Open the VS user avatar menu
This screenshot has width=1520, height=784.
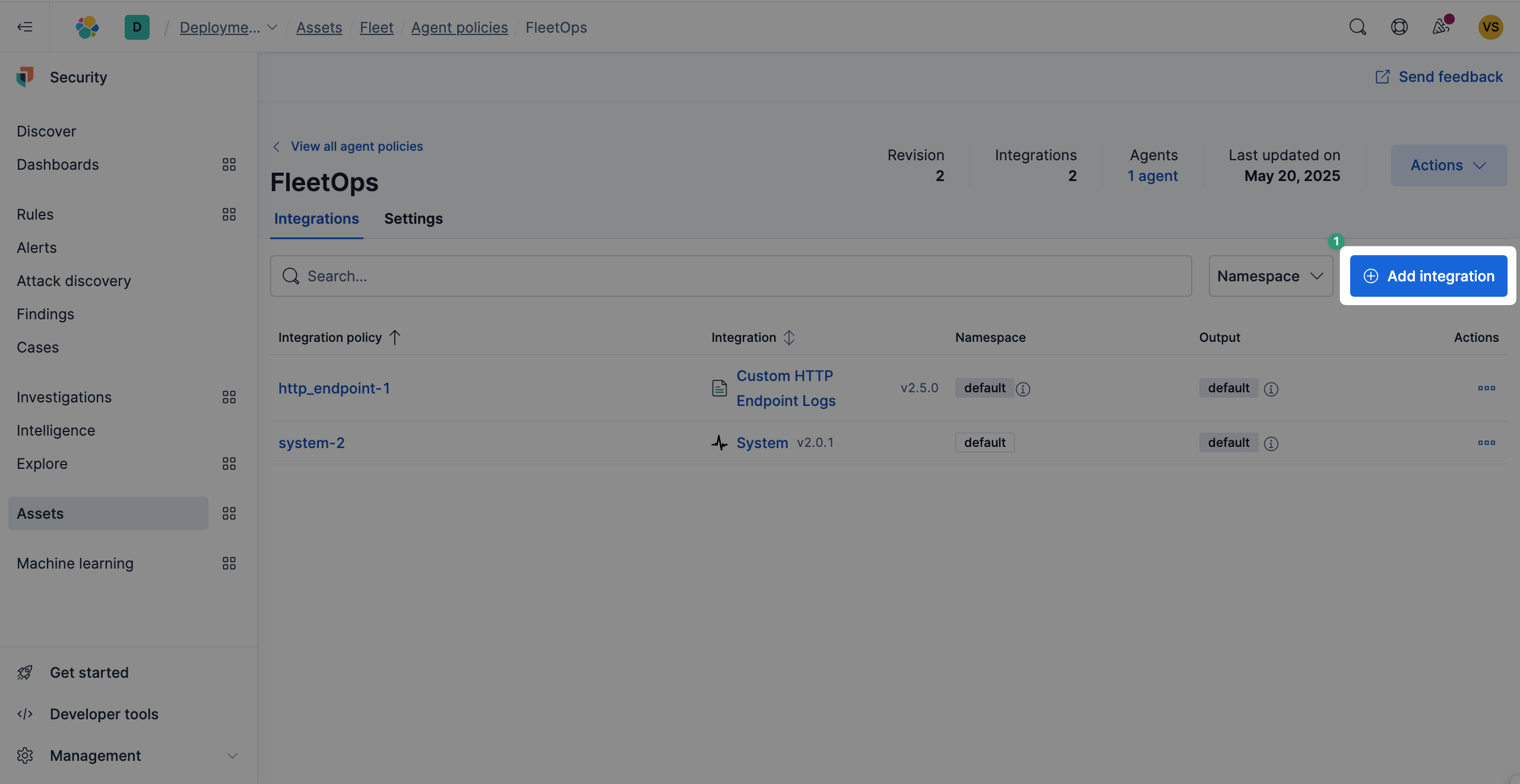click(x=1490, y=27)
